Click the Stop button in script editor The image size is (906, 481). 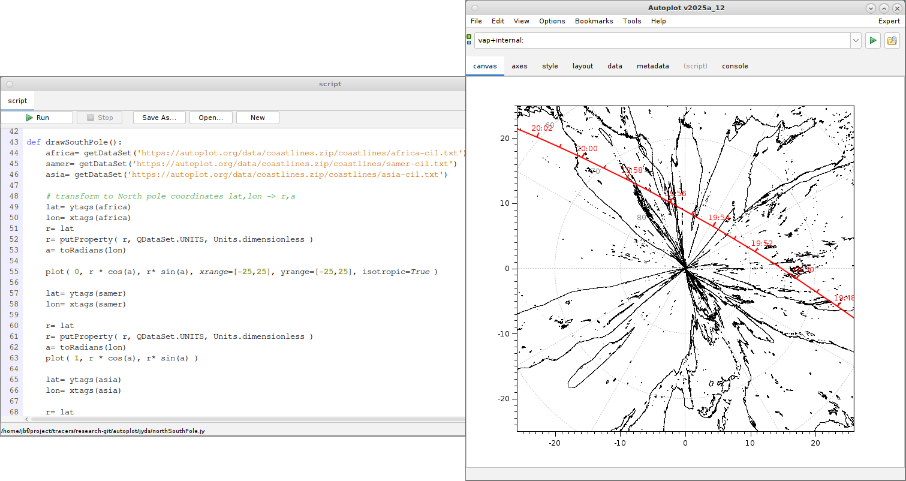pos(101,117)
